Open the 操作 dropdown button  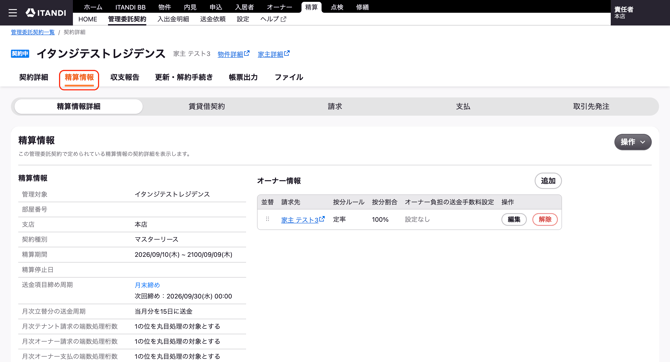(x=632, y=142)
